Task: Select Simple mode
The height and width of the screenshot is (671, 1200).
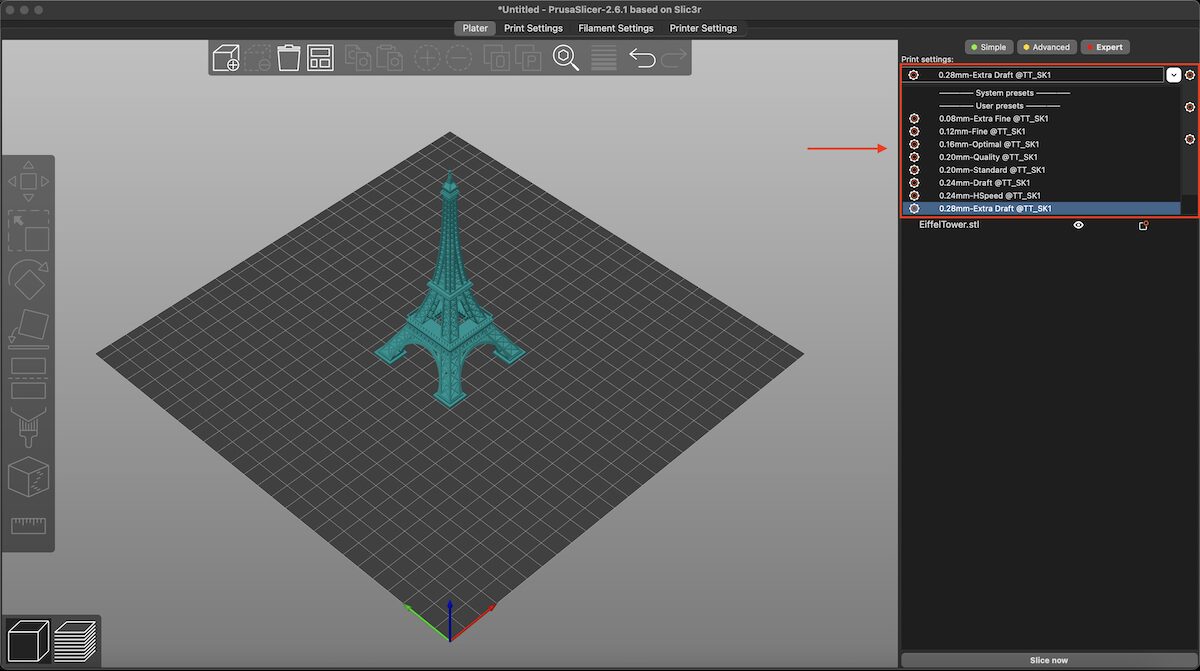Action: click(987, 47)
